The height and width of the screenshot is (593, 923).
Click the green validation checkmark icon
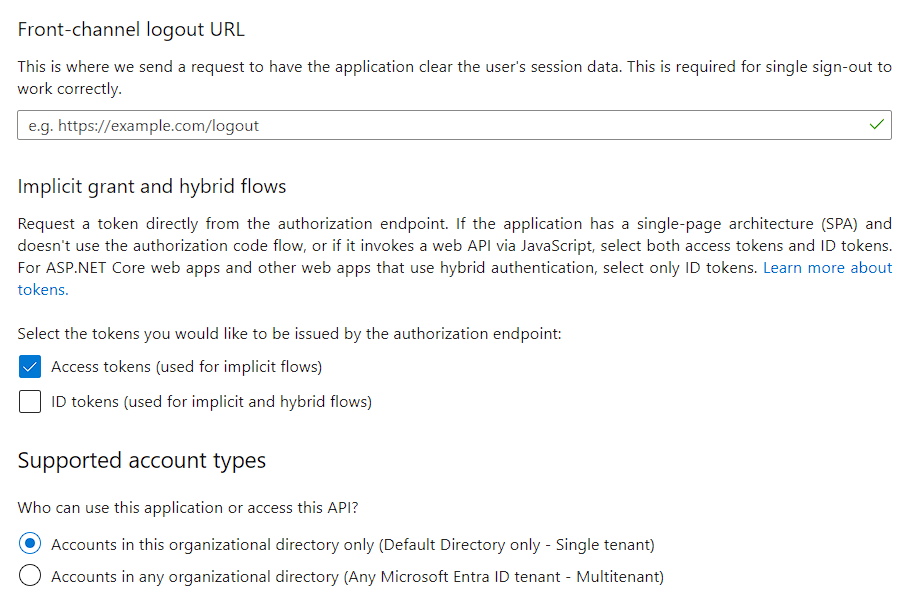tap(876, 125)
